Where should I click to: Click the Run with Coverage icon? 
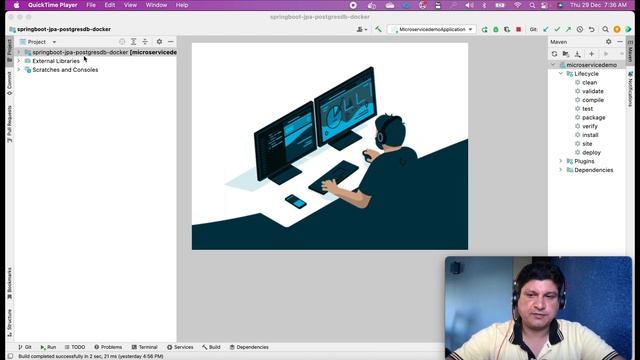pos(507,29)
